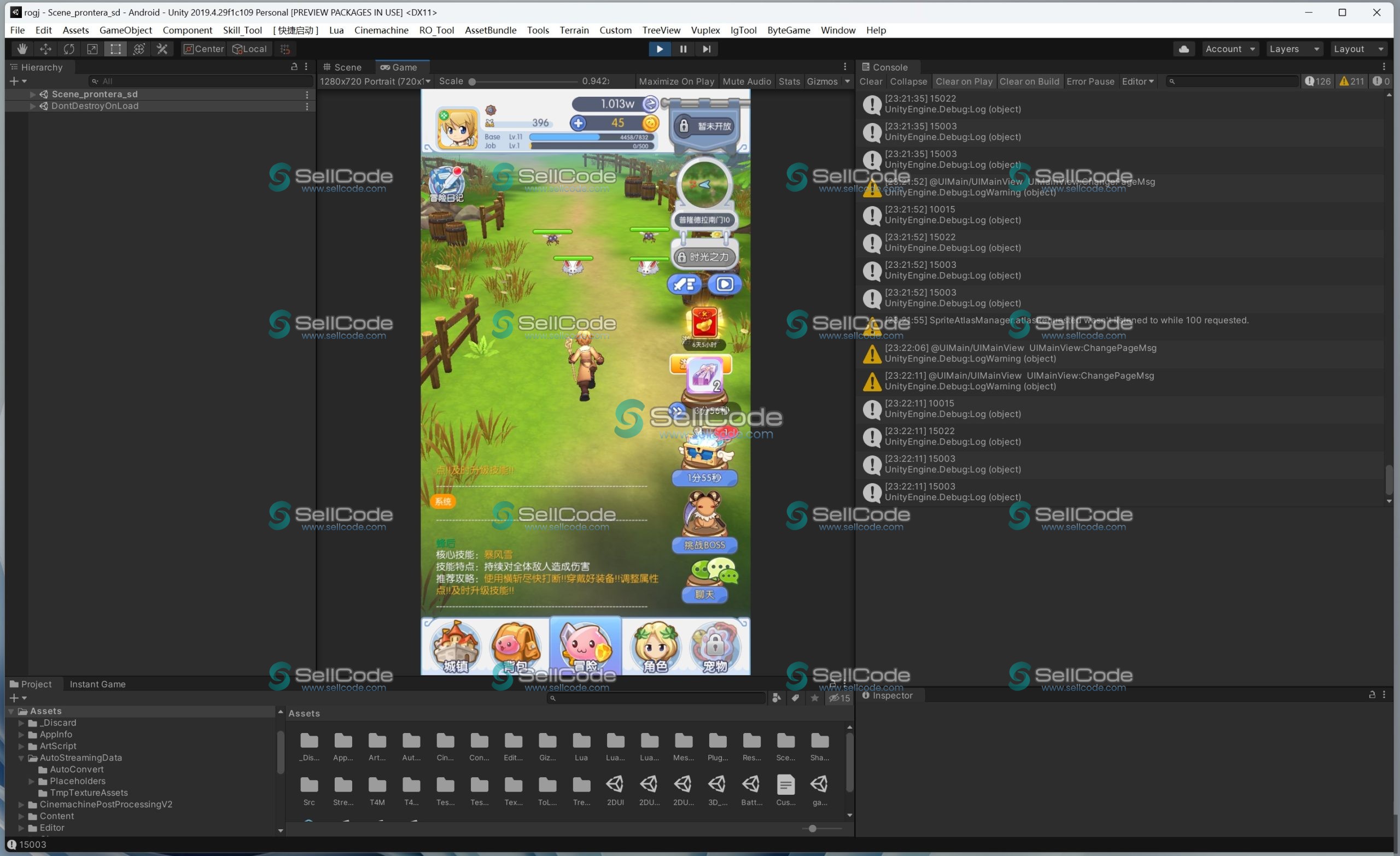
Task: Click Search by Label icon in Project
Action: (x=796, y=698)
